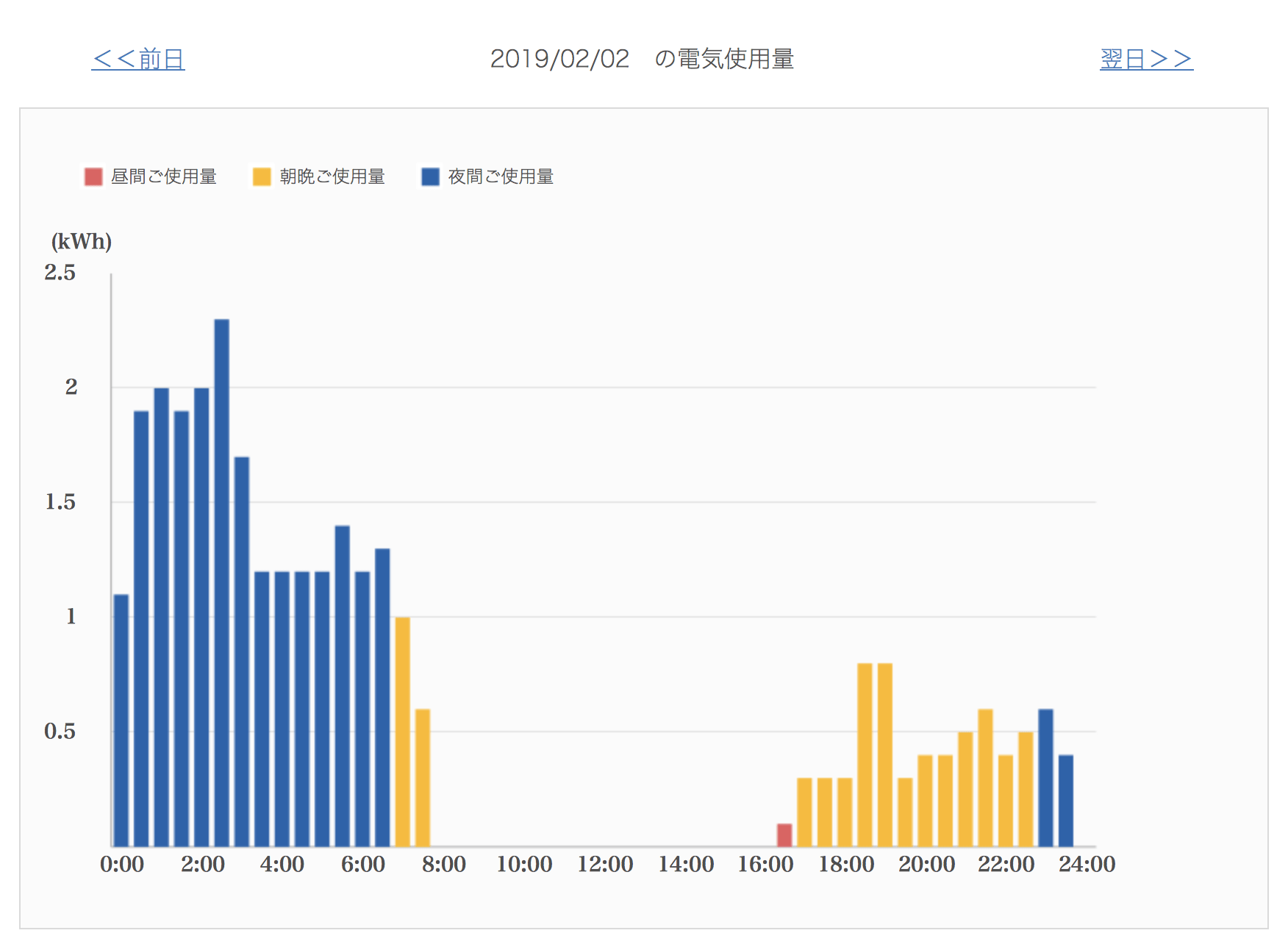Toggle the 朝晩ご使用量 legend label
1288x947 pixels.
pyautogui.click(x=332, y=176)
